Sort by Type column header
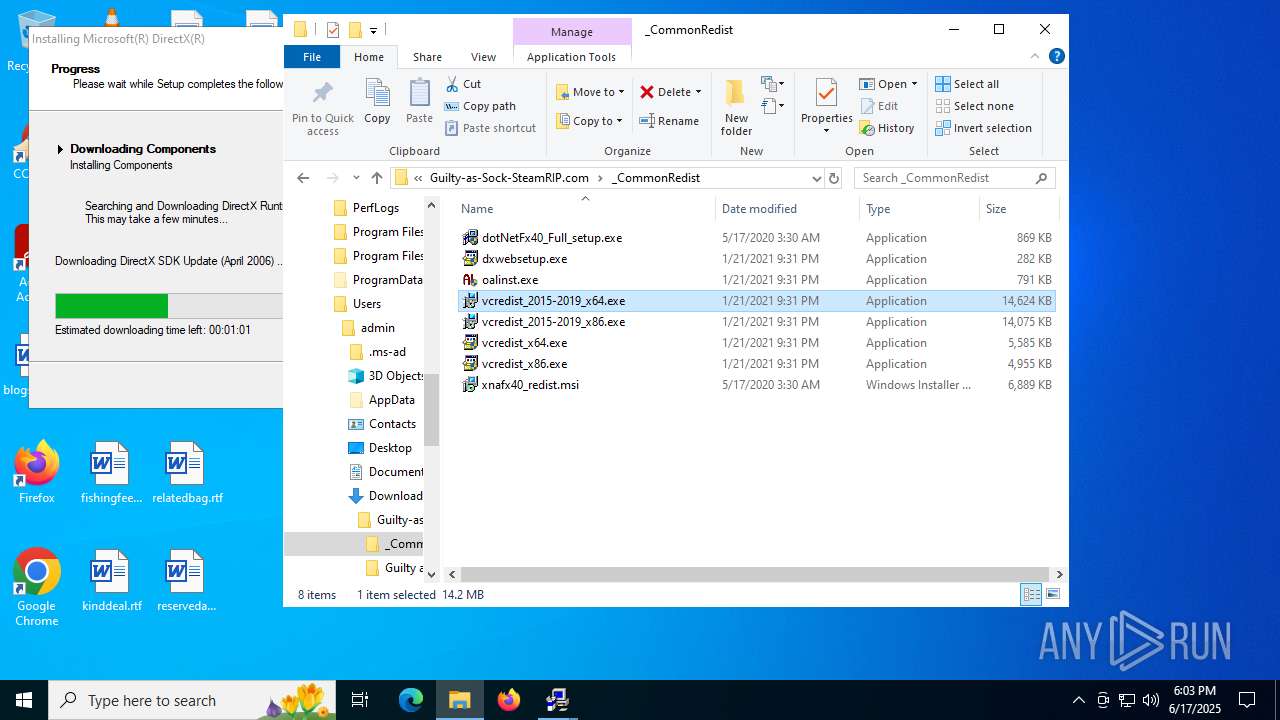 [x=919, y=209]
